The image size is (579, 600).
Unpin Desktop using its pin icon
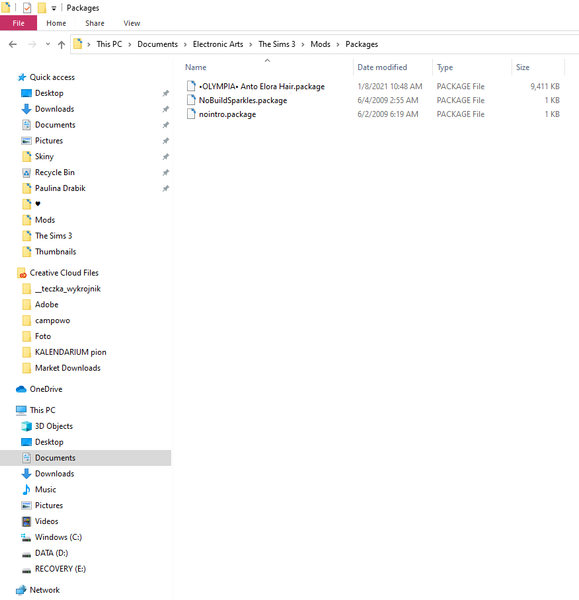coord(165,93)
